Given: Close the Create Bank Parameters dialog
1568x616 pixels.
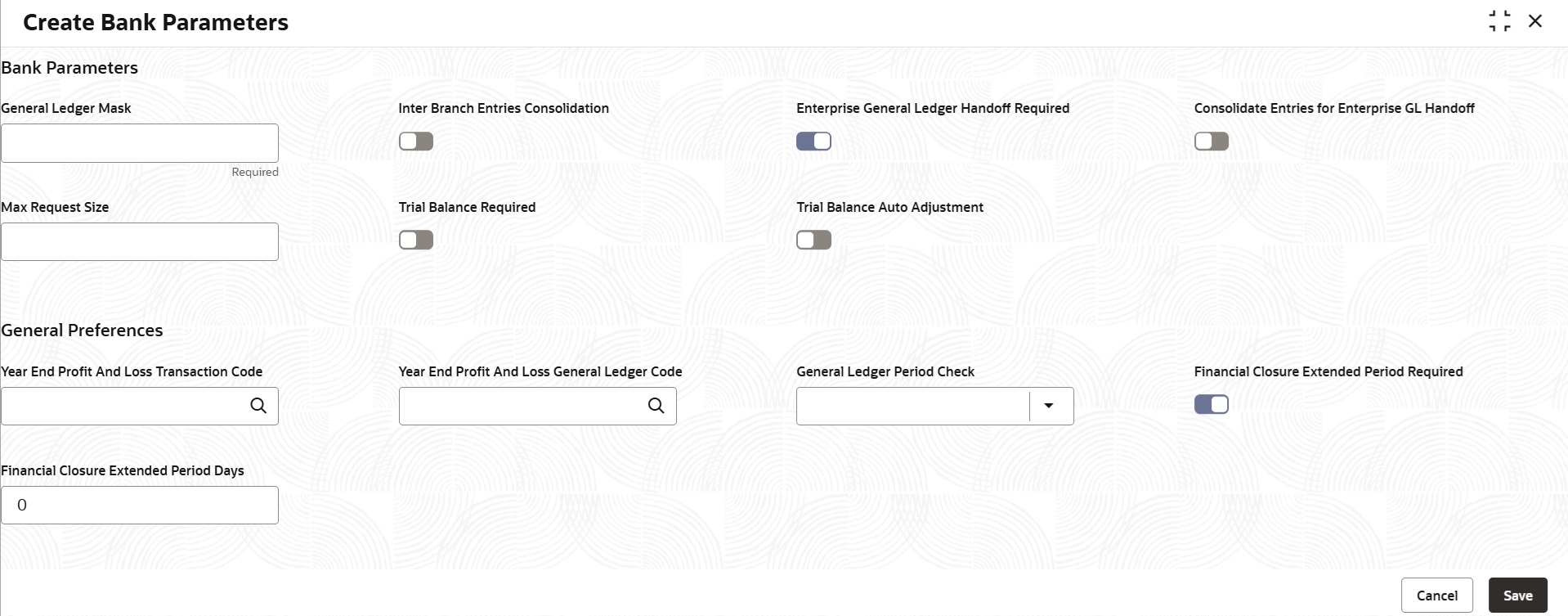Looking at the screenshot, I should [1535, 21].
